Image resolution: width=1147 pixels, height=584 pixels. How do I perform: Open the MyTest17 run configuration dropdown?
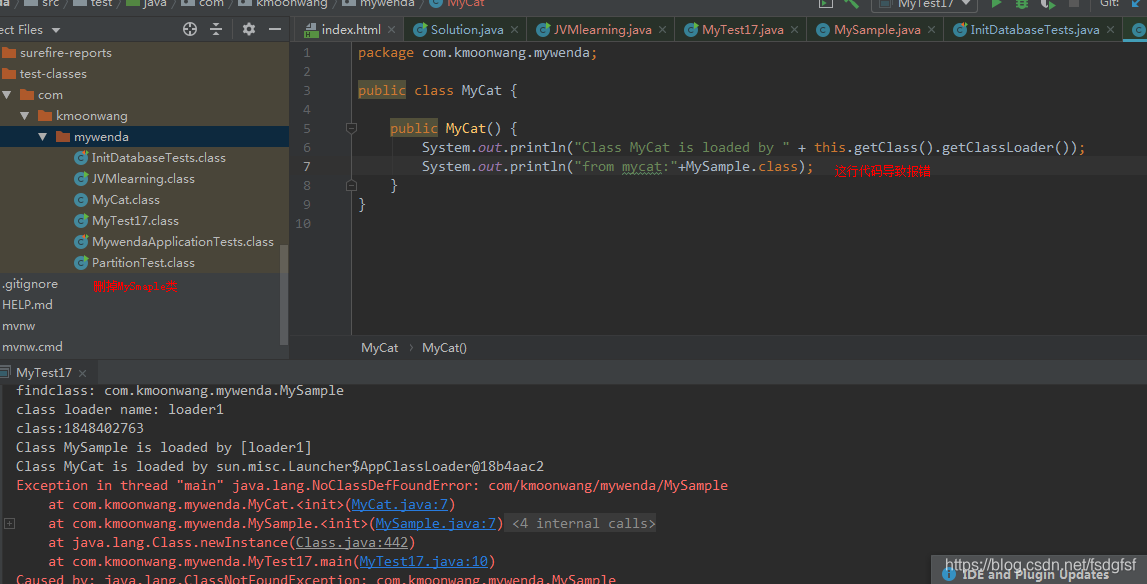click(x=925, y=4)
